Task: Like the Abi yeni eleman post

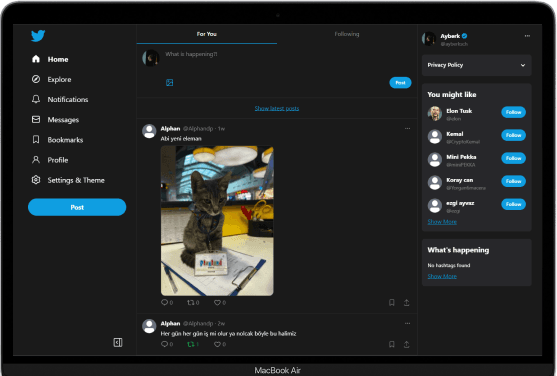Action: tap(220, 302)
